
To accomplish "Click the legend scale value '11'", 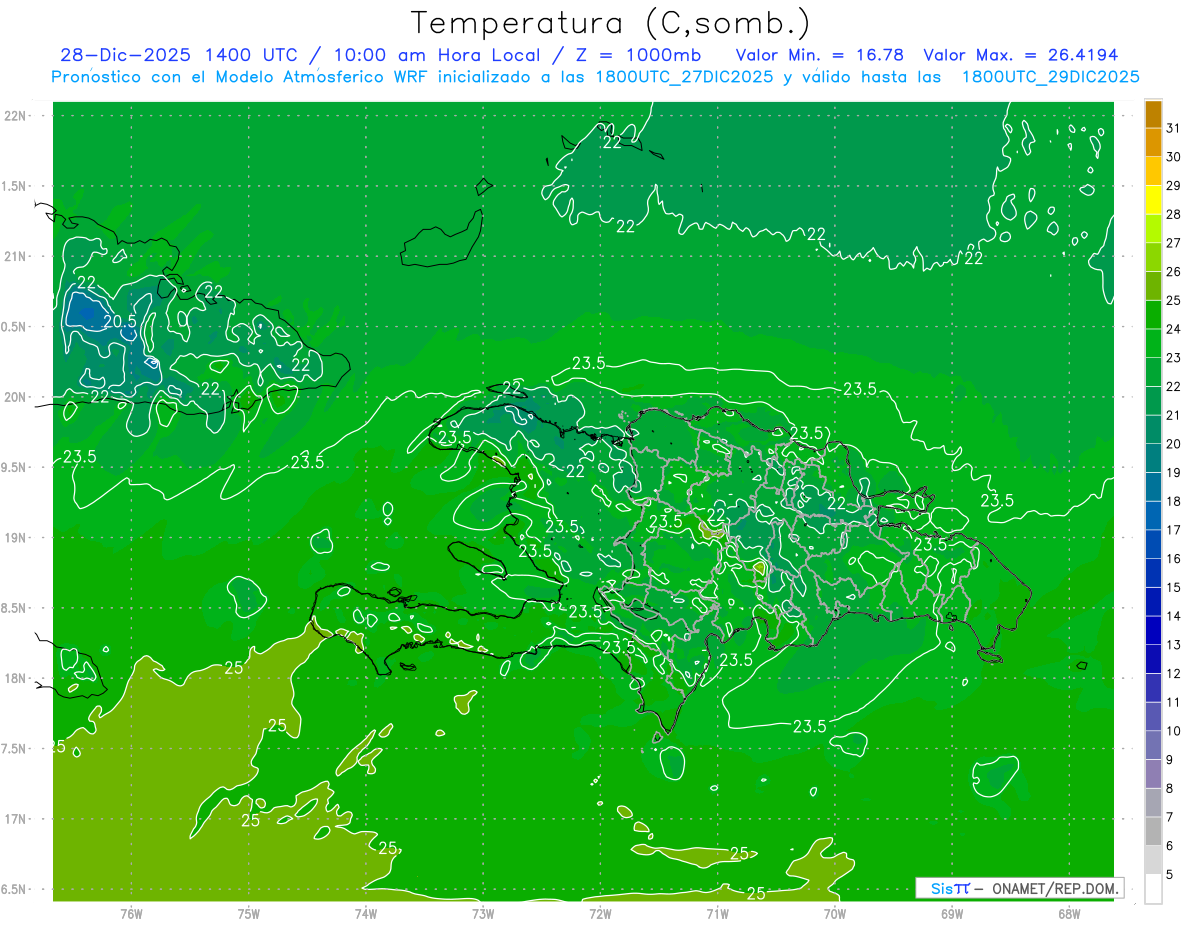I will pyautogui.click(x=1173, y=703).
